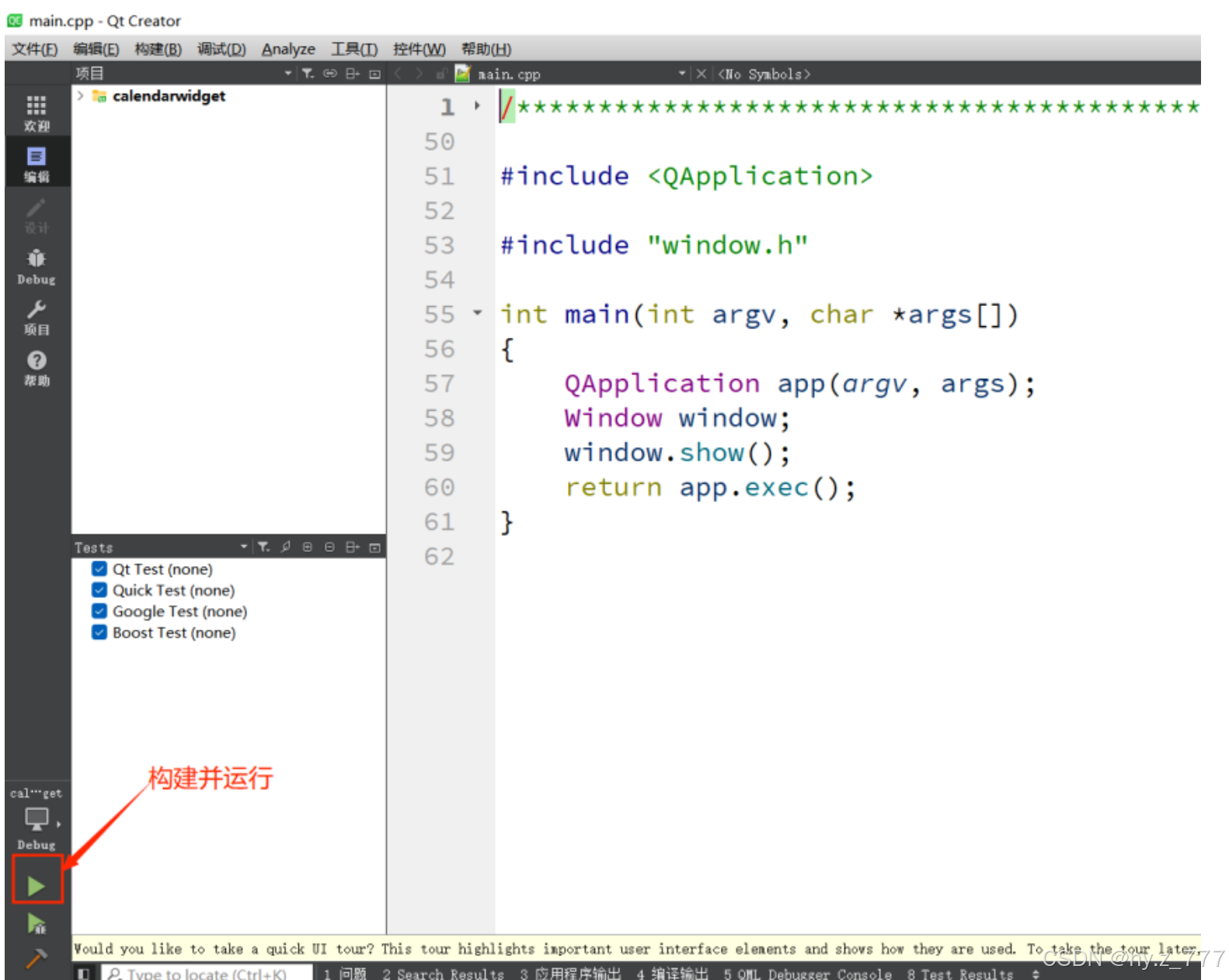Open the <No Symbols> dropdown

[x=764, y=74]
